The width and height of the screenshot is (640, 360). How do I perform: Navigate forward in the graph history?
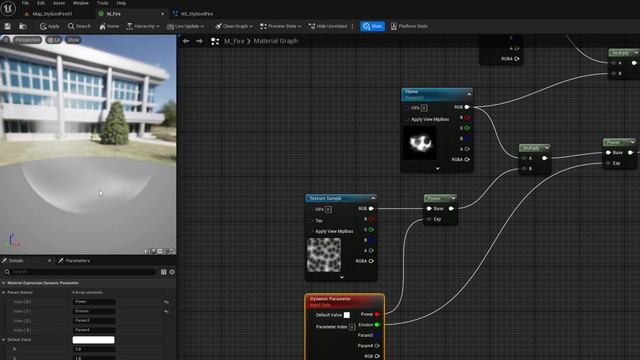199,41
